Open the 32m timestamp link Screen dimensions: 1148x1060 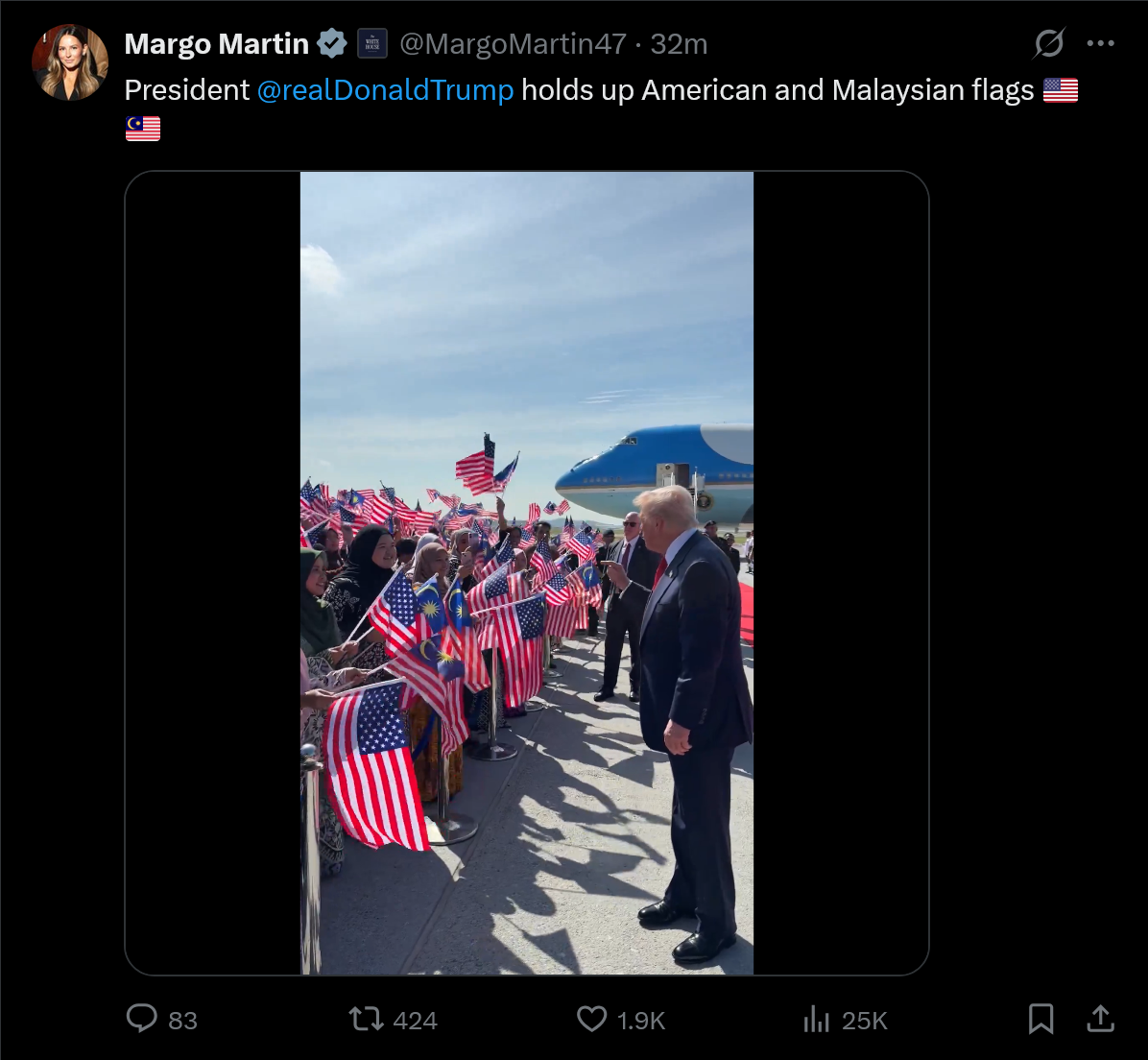point(679,44)
